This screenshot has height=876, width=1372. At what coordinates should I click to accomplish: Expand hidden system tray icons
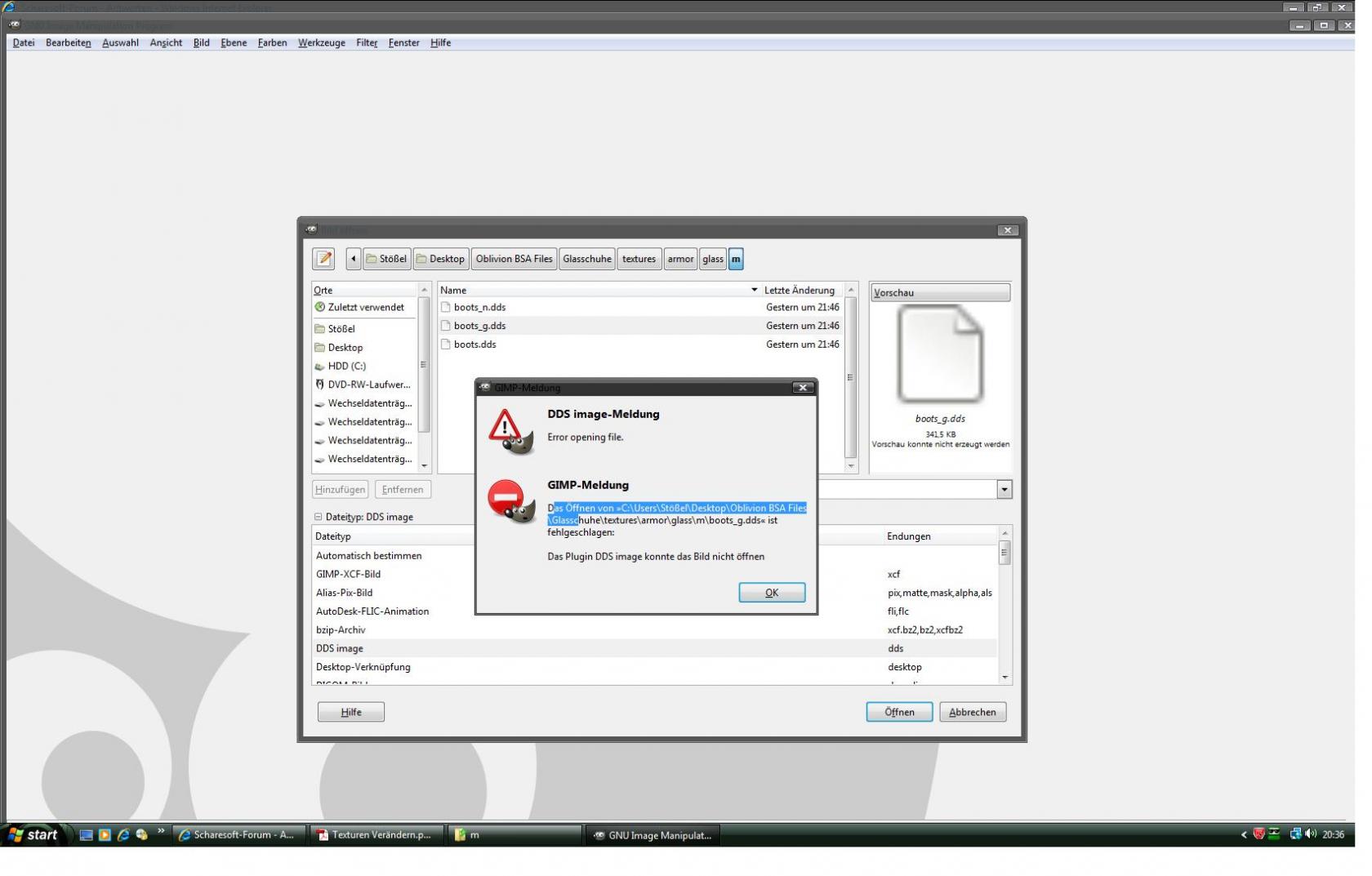pyautogui.click(x=1244, y=834)
